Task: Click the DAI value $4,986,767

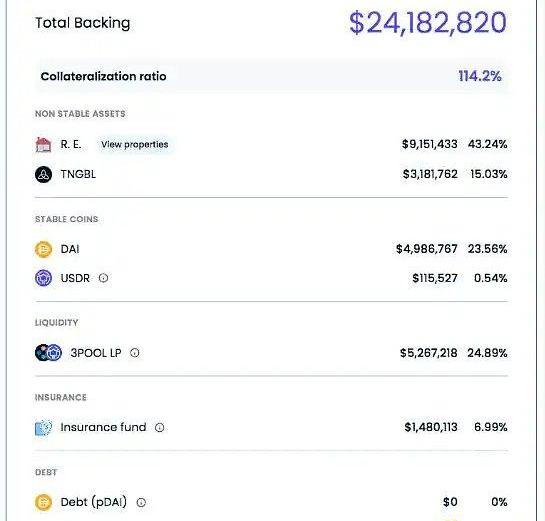Action: (427, 249)
